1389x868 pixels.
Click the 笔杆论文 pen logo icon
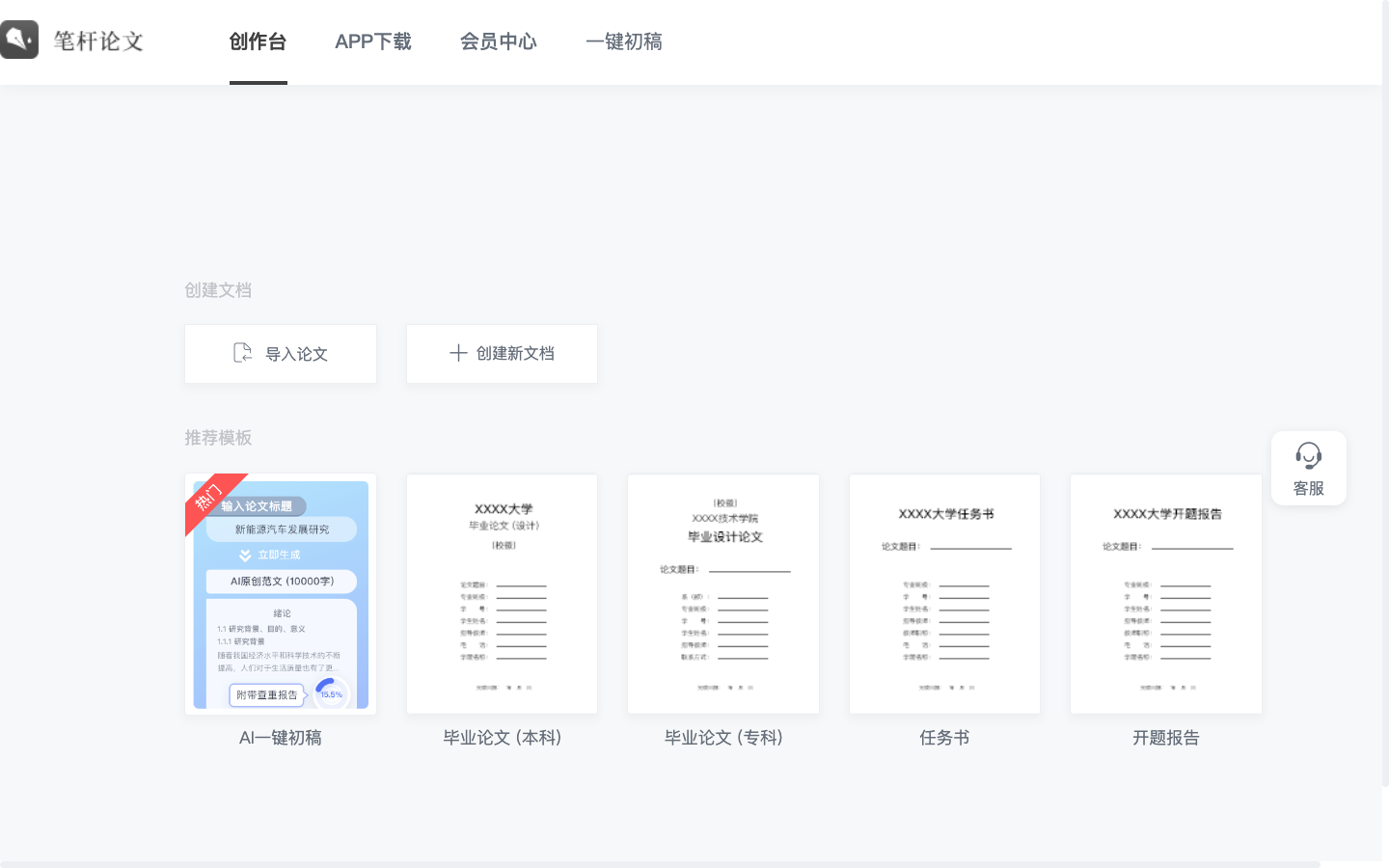coord(19,40)
